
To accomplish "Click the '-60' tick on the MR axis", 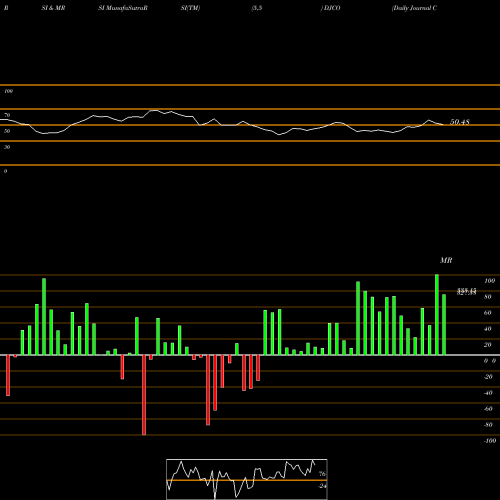I will tap(488, 409).
